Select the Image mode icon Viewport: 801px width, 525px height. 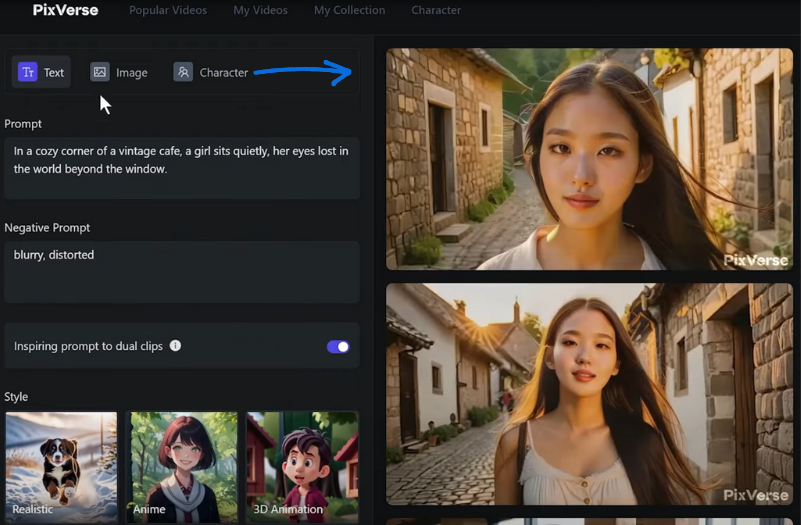pos(100,72)
